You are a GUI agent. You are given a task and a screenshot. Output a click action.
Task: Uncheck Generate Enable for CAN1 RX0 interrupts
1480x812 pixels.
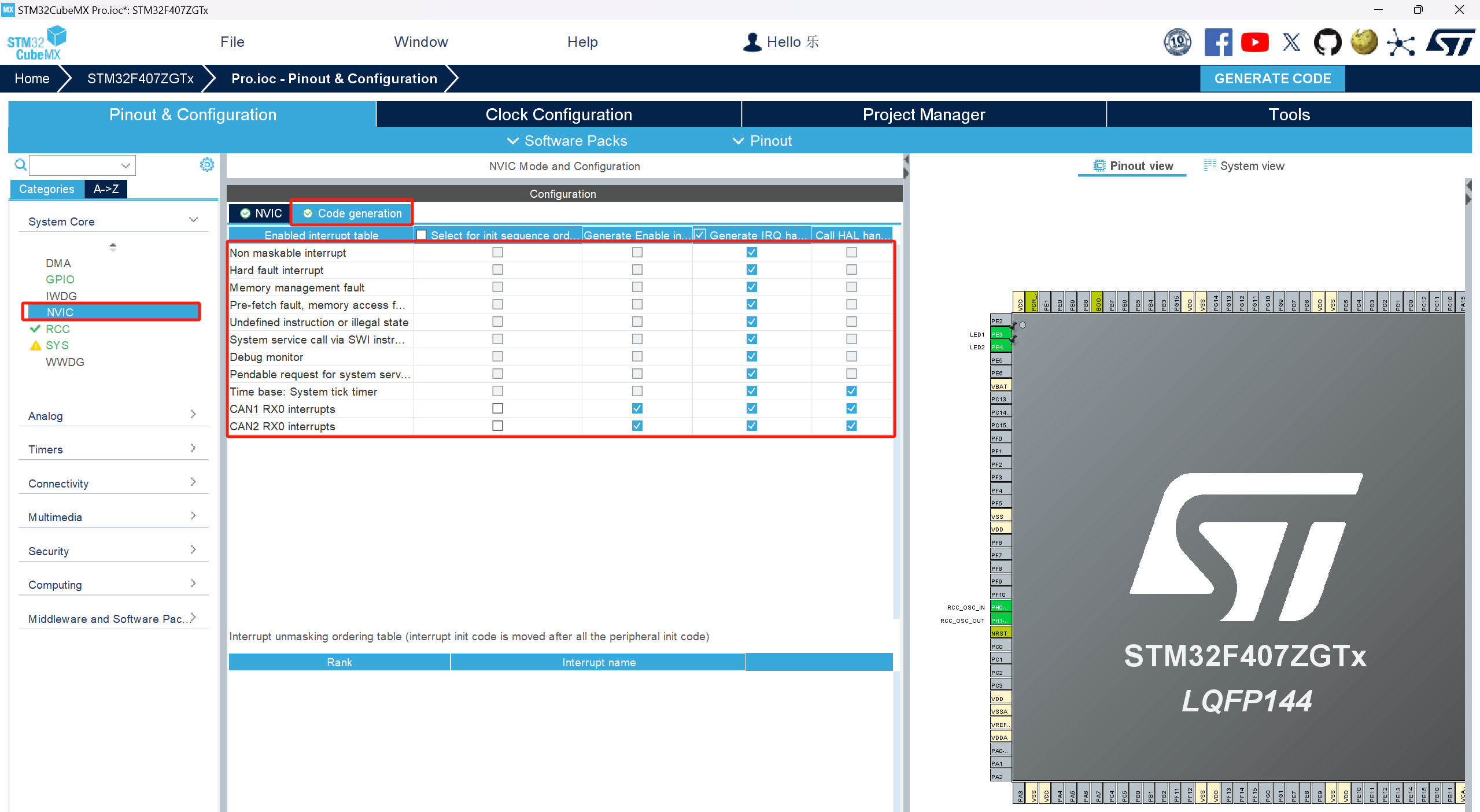[637, 408]
